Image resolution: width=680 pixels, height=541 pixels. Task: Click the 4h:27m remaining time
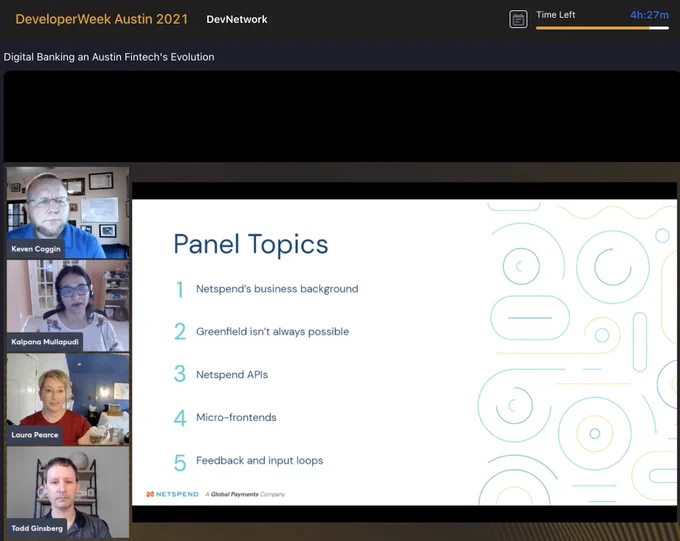(x=649, y=15)
